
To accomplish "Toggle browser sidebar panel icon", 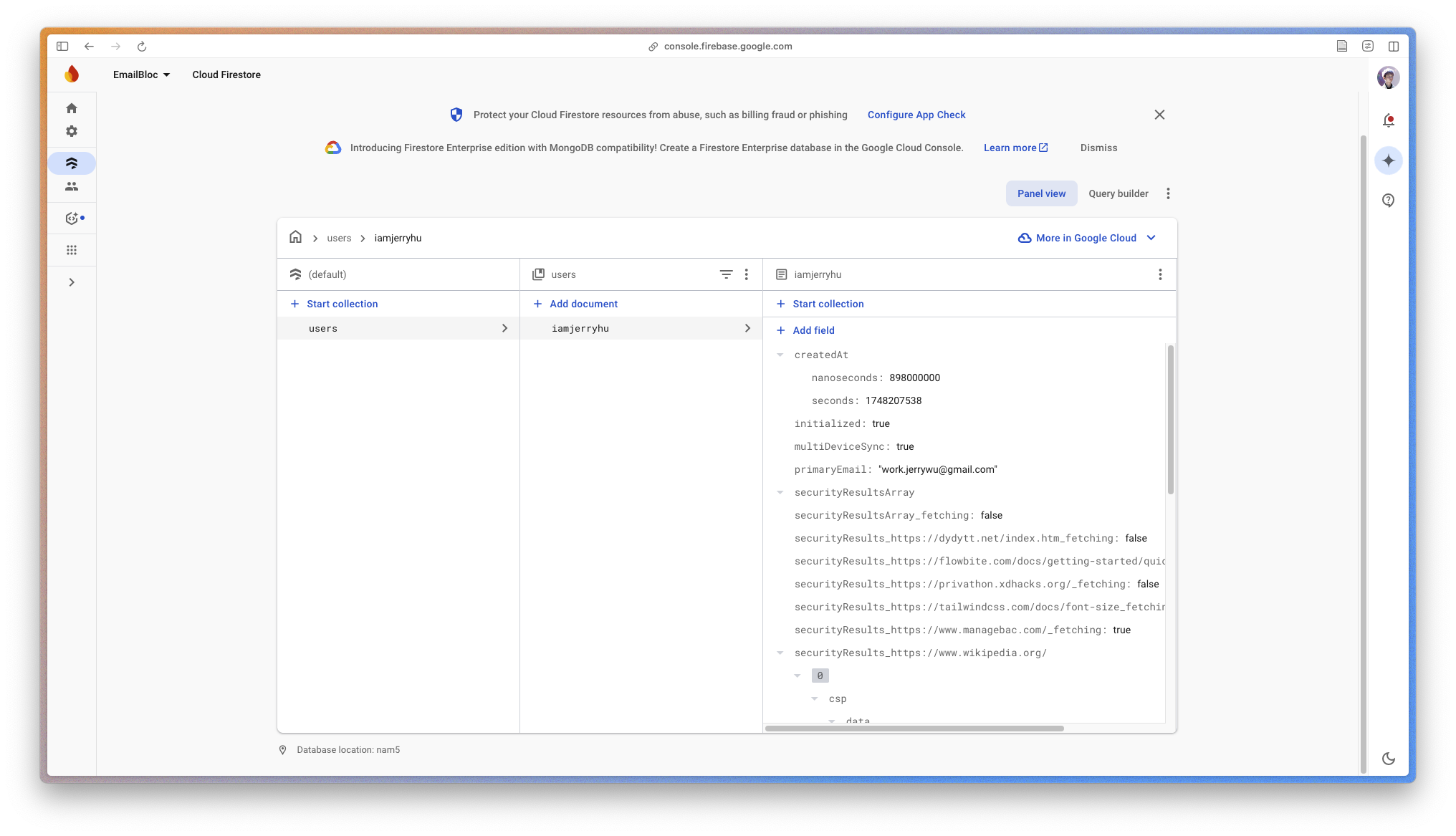I will coord(62,46).
